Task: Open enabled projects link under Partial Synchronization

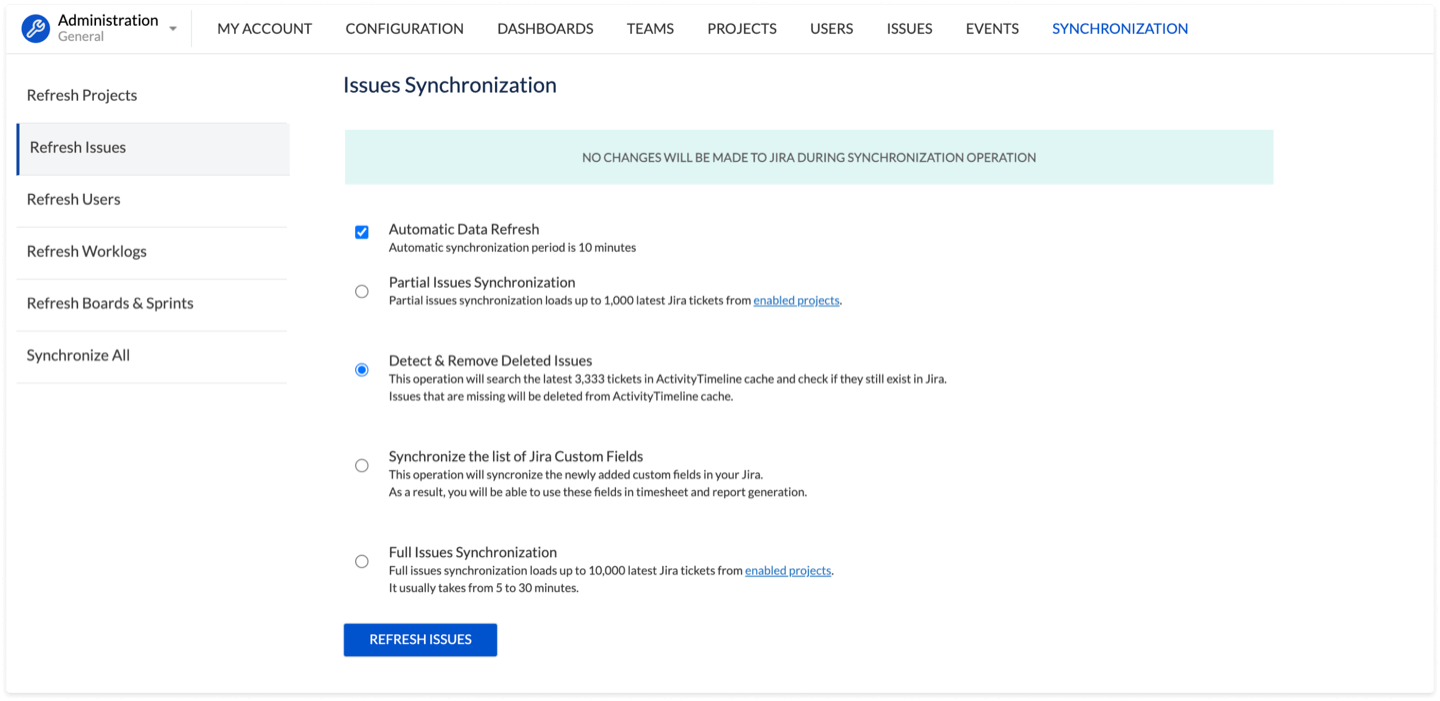Action: pos(796,300)
